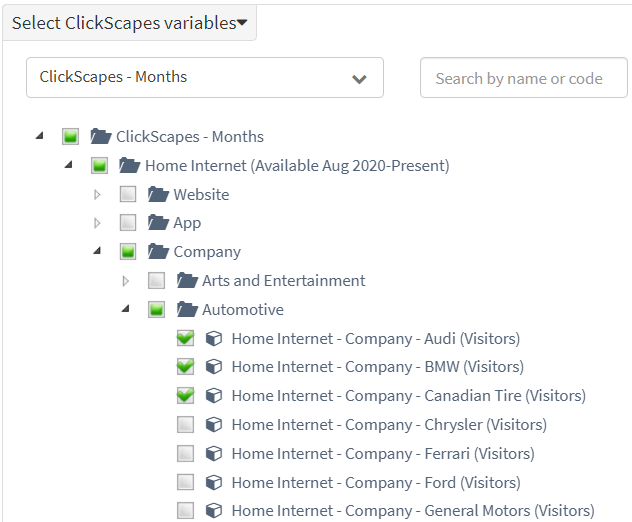Check the General Motors (Visitors) checkbox
Image resolution: width=632 pixels, height=522 pixels.
[x=185, y=510]
